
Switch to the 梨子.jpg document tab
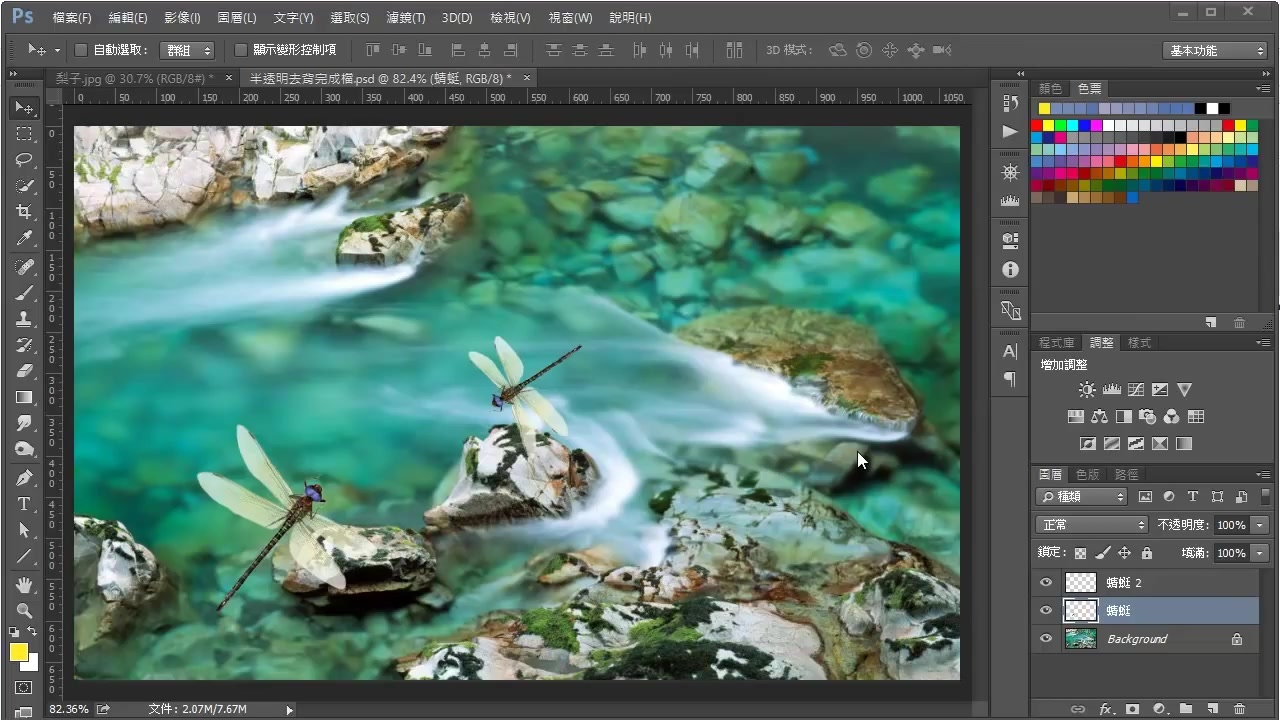coord(134,77)
